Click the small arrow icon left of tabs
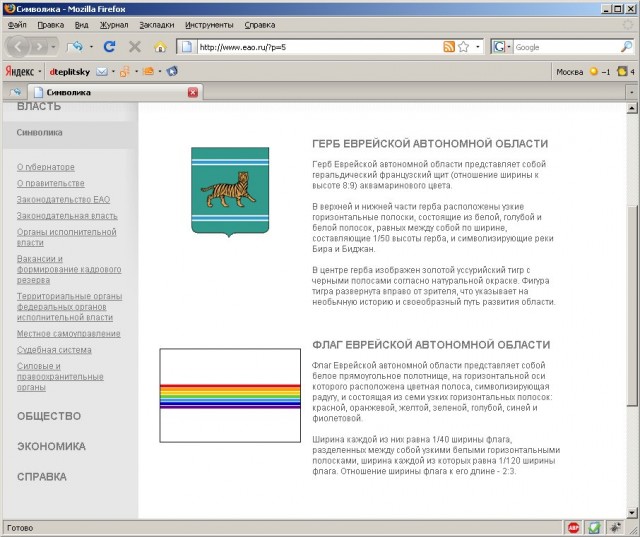The width and height of the screenshot is (640, 537). (x=15, y=92)
